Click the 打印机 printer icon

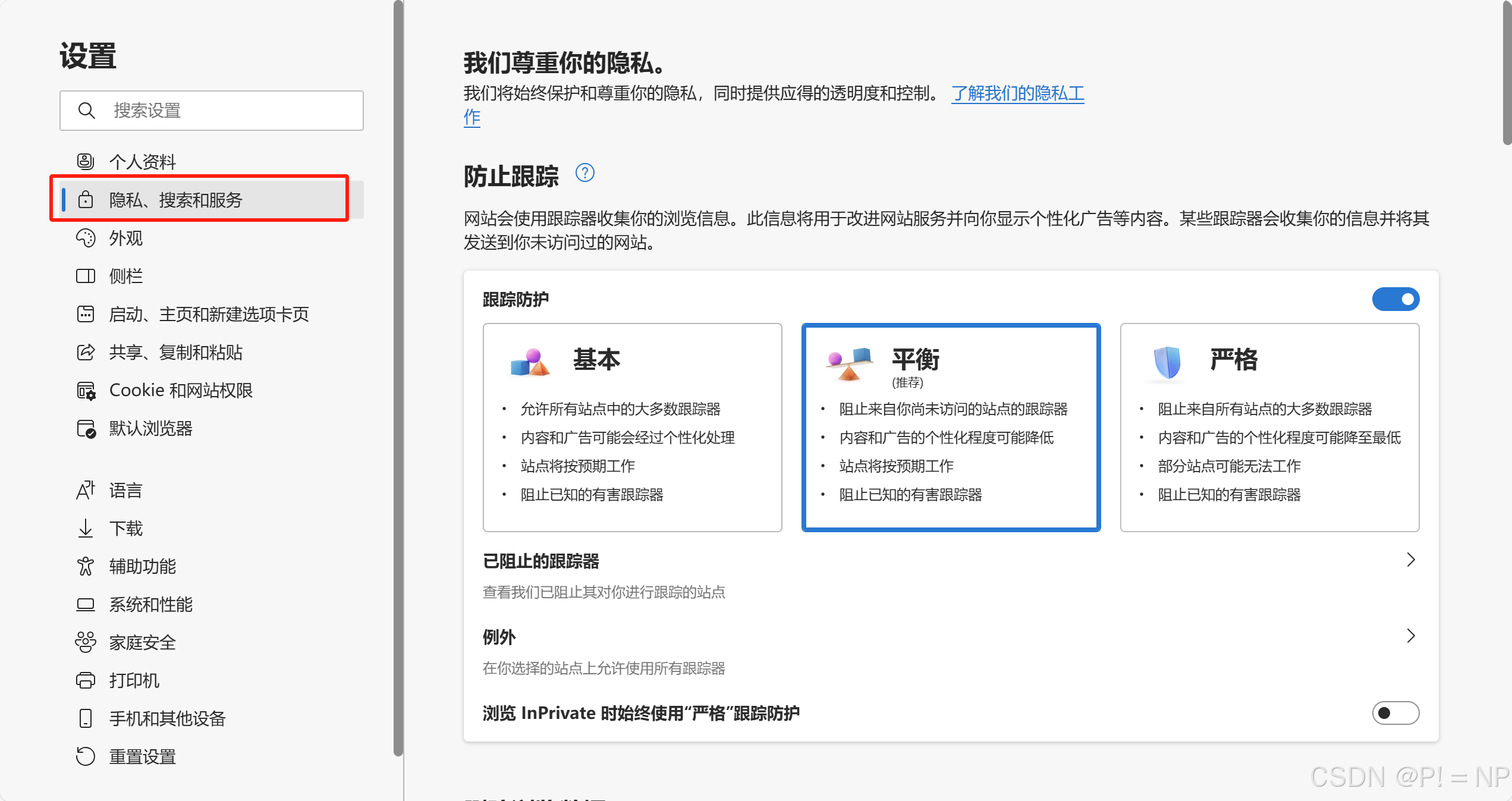pyautogui.click(x=86, y=680)
